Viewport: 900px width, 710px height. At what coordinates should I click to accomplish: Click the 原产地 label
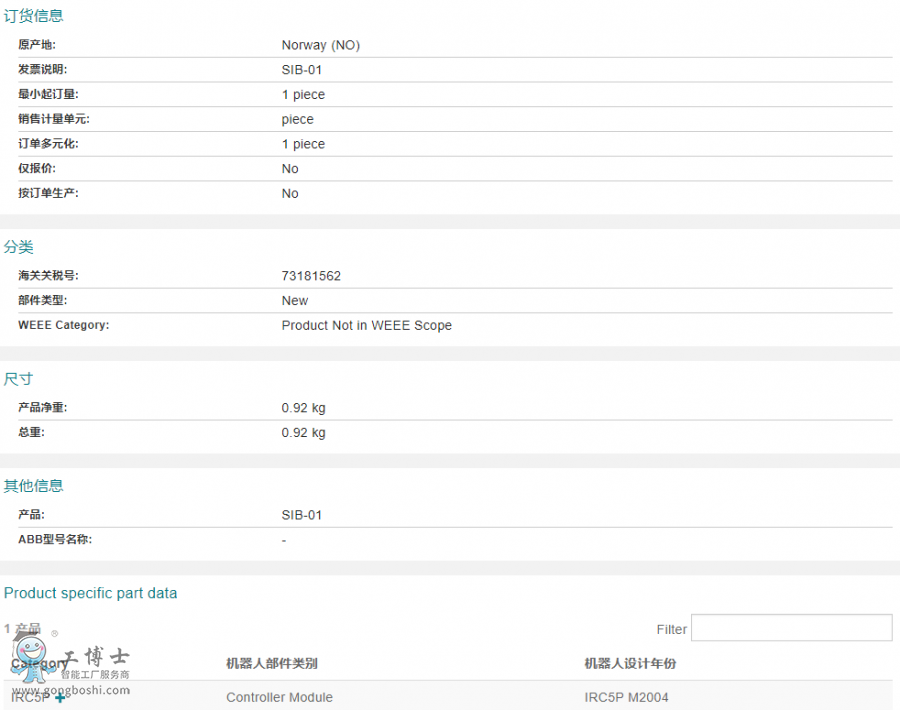37,45
